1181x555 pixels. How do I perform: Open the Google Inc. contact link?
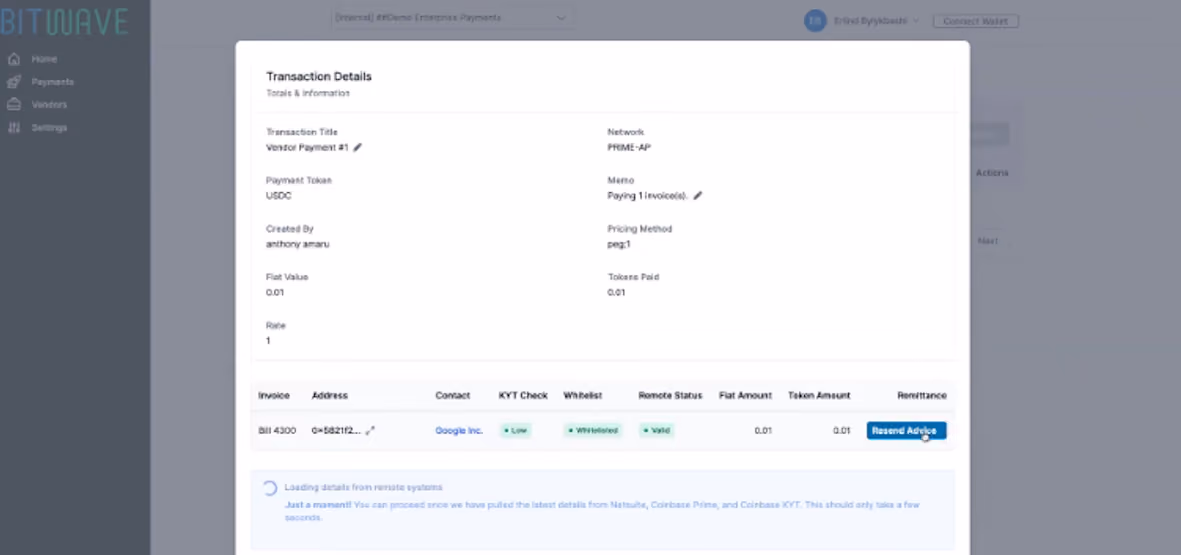(459, 431)
